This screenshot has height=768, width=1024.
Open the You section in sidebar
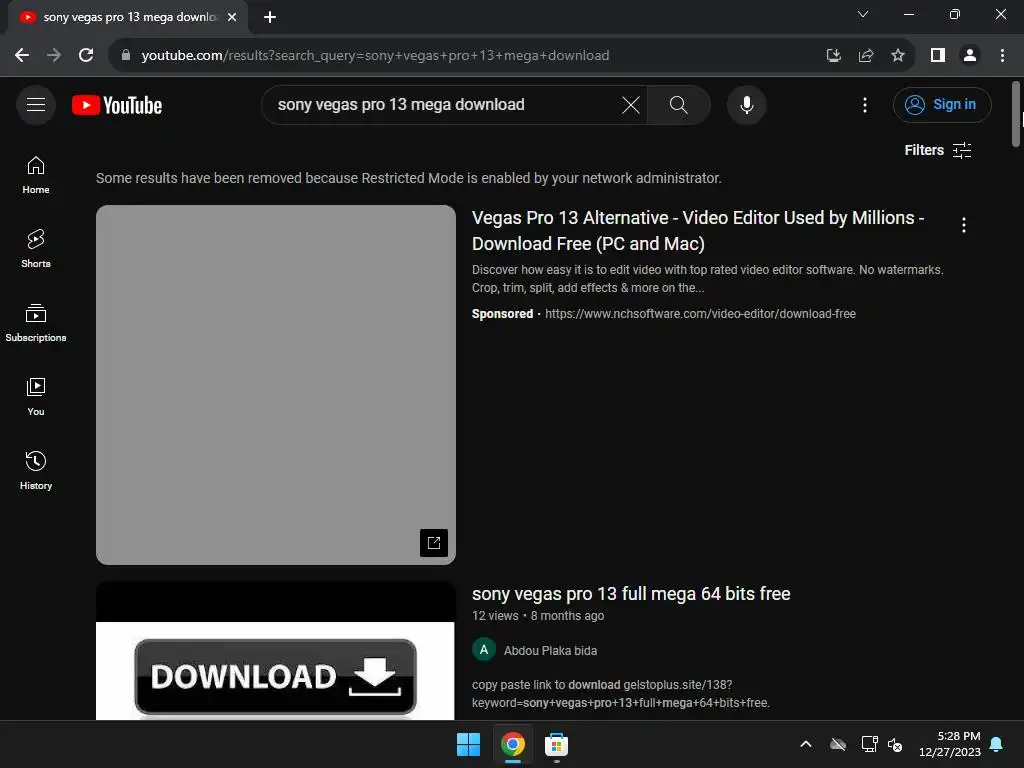[36, 396]
